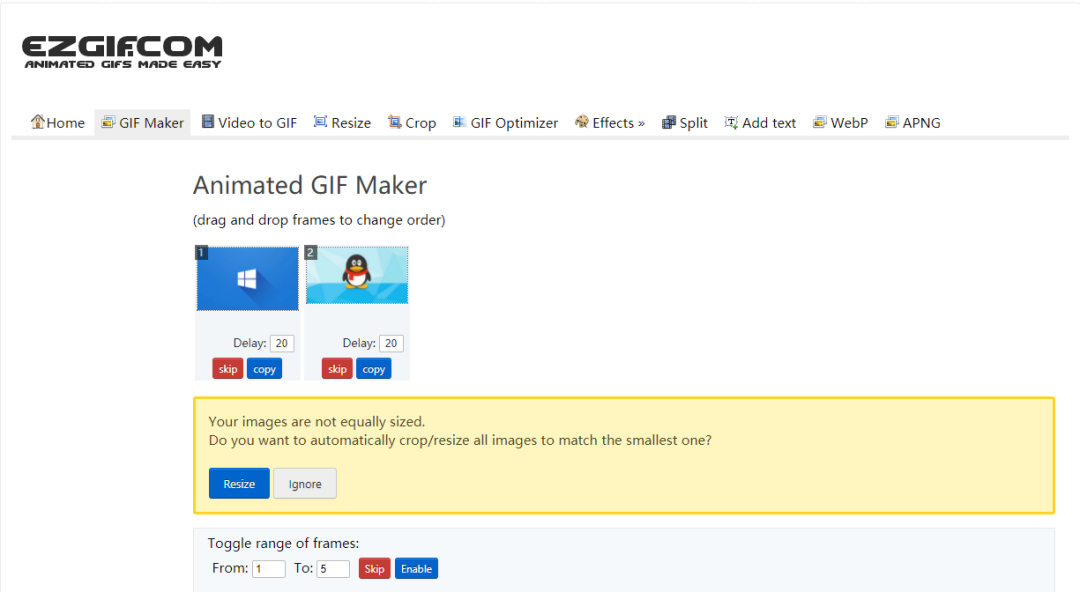
Task: Click '(drag and drop frames to change order)' text
Action: pos(319,220)
